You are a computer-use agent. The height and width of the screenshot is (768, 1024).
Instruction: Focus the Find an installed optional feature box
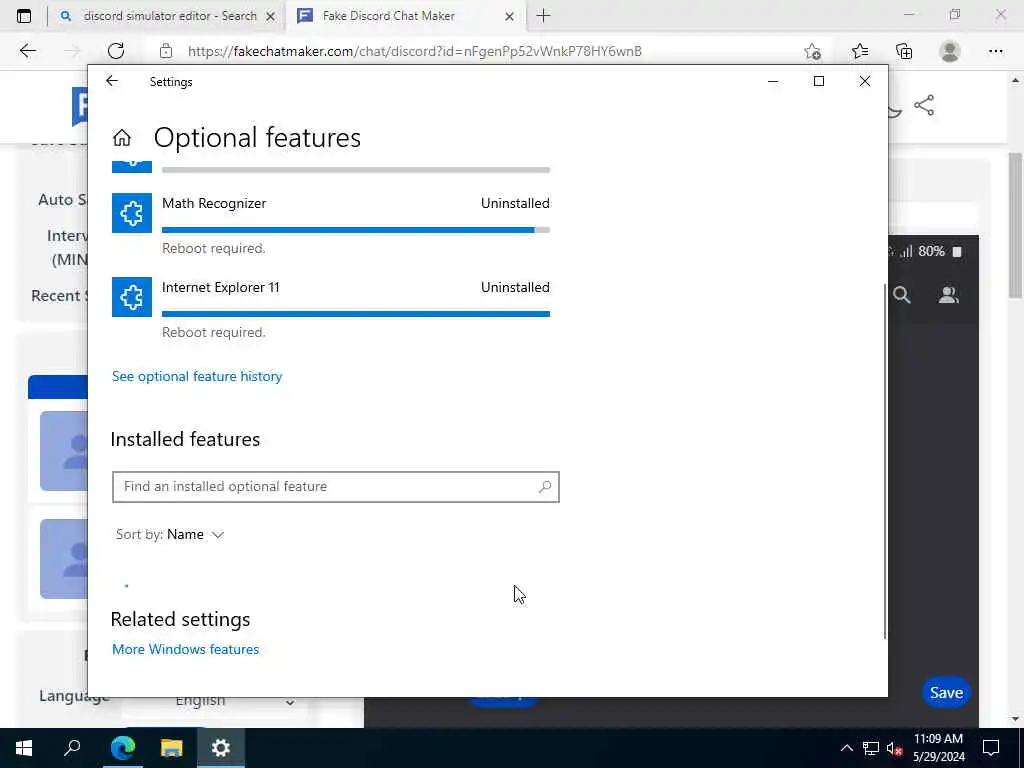(x=336, y=487)
